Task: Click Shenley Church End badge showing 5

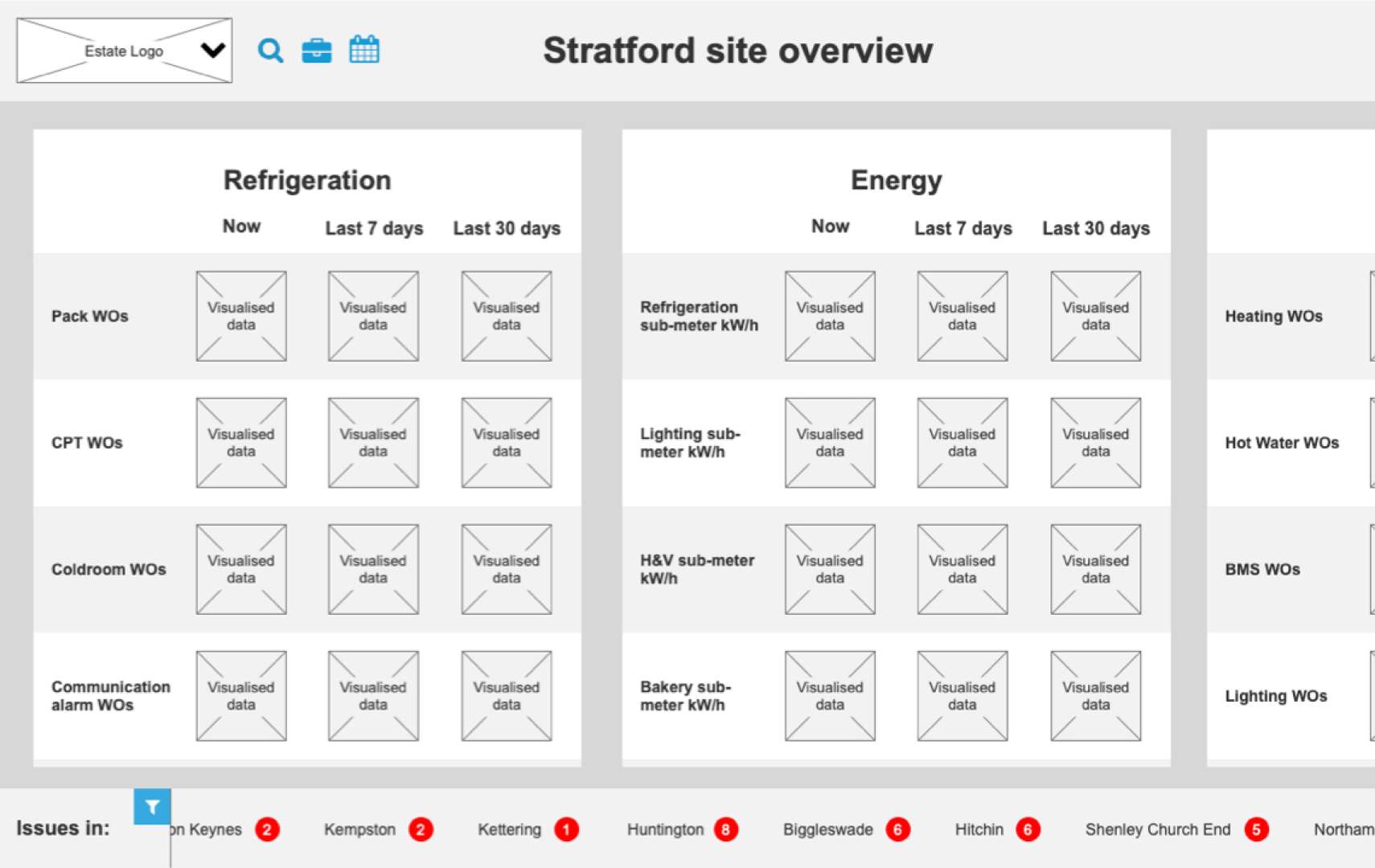Action: 1256,829
